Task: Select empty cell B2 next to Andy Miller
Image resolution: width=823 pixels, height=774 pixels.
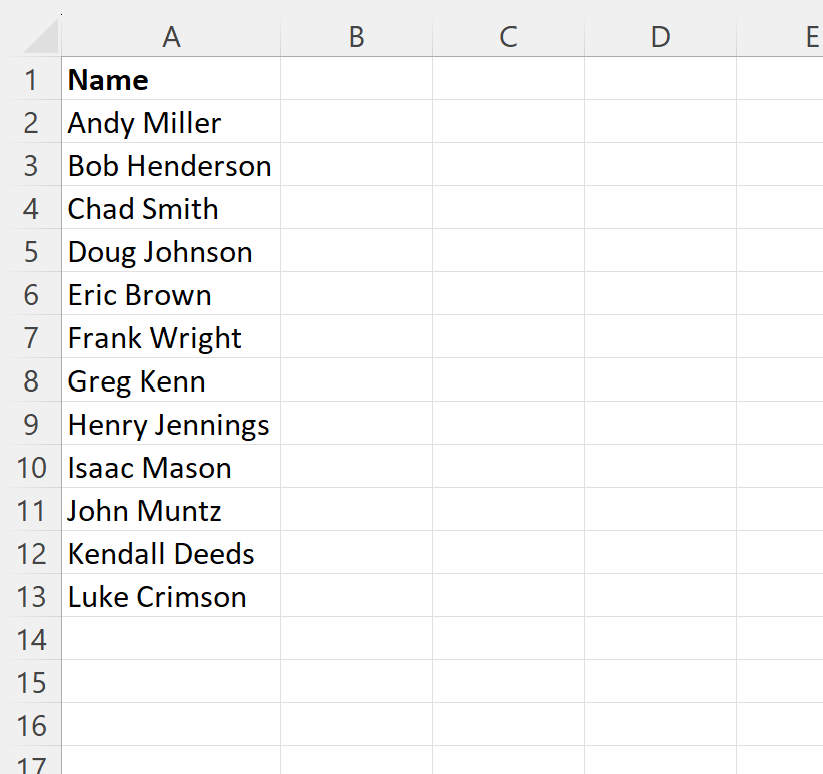Action: pos(356,123)
